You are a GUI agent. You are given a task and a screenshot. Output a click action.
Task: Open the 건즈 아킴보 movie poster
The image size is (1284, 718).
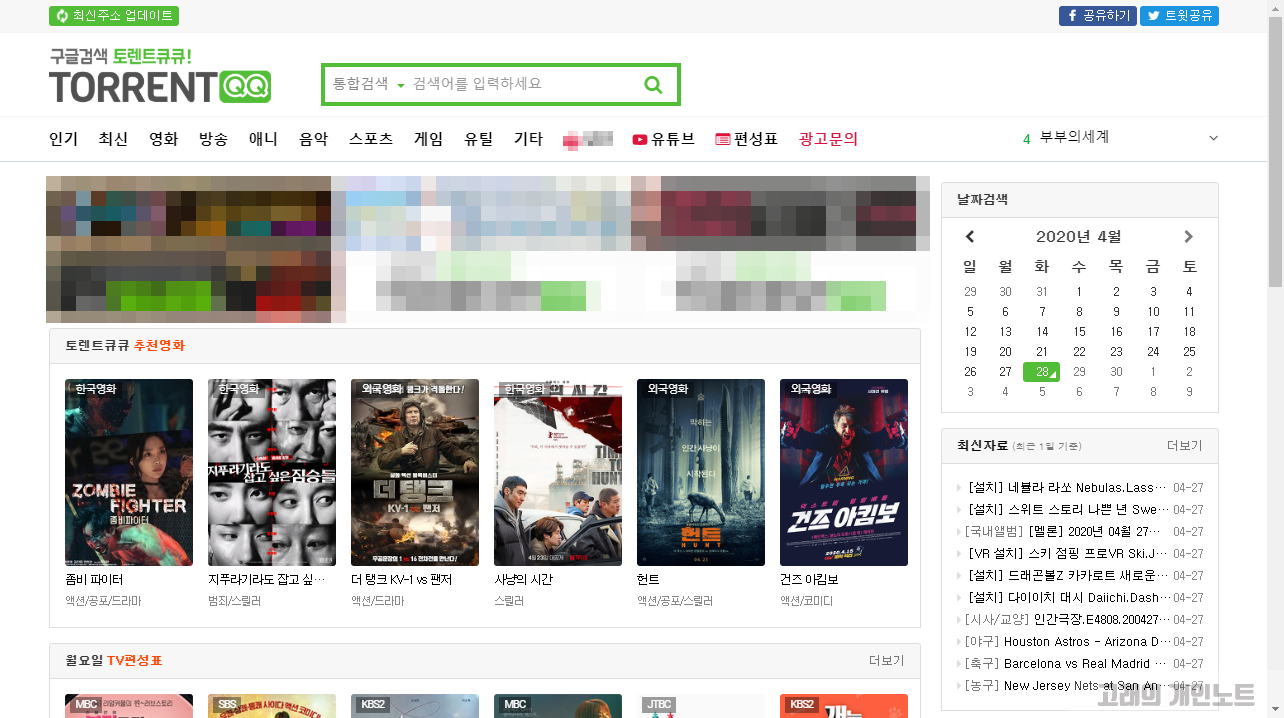click(x=844, y=472)
